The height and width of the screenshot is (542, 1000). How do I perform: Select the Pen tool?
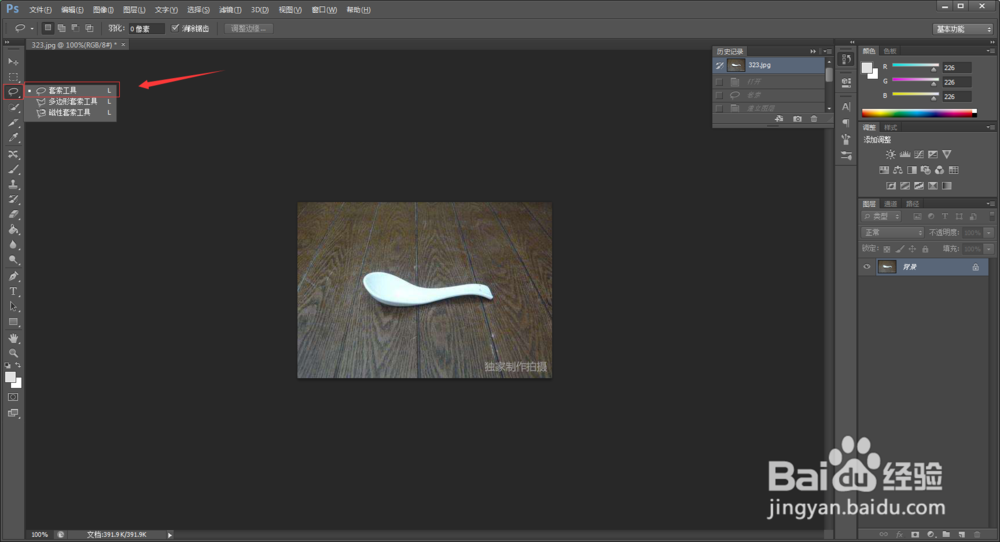[x=13, y=276]
